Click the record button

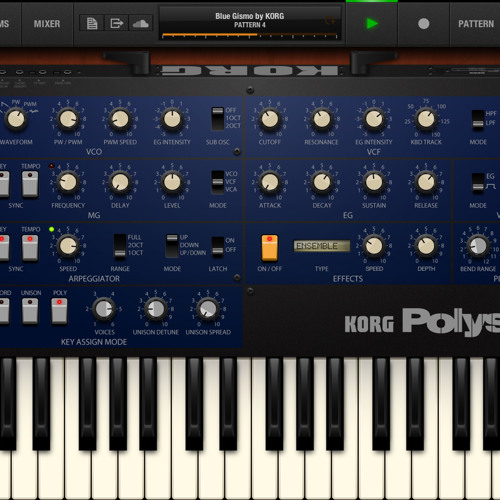(x=423, y=24)
